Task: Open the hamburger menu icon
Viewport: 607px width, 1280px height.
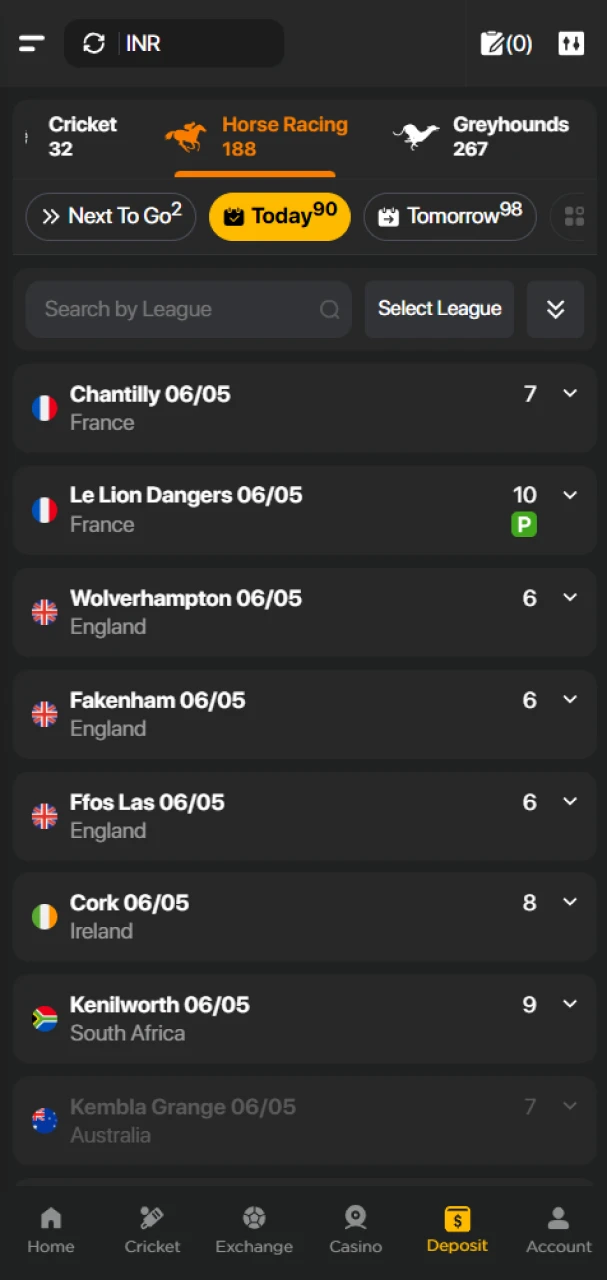Action: click(x=32, y=44)
